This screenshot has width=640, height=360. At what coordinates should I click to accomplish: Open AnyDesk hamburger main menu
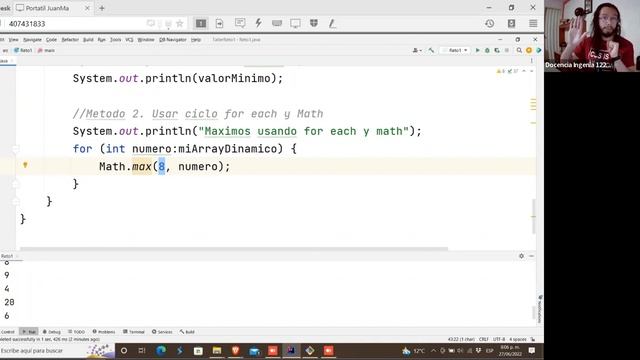(x=533, y=24)
